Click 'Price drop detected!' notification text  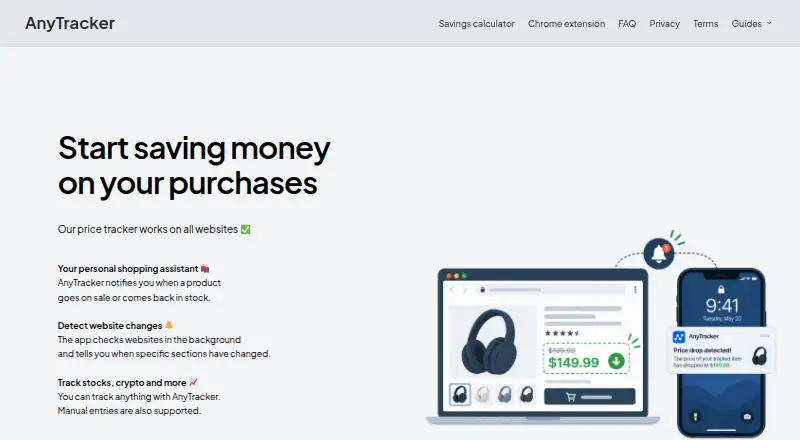point(702,350)
